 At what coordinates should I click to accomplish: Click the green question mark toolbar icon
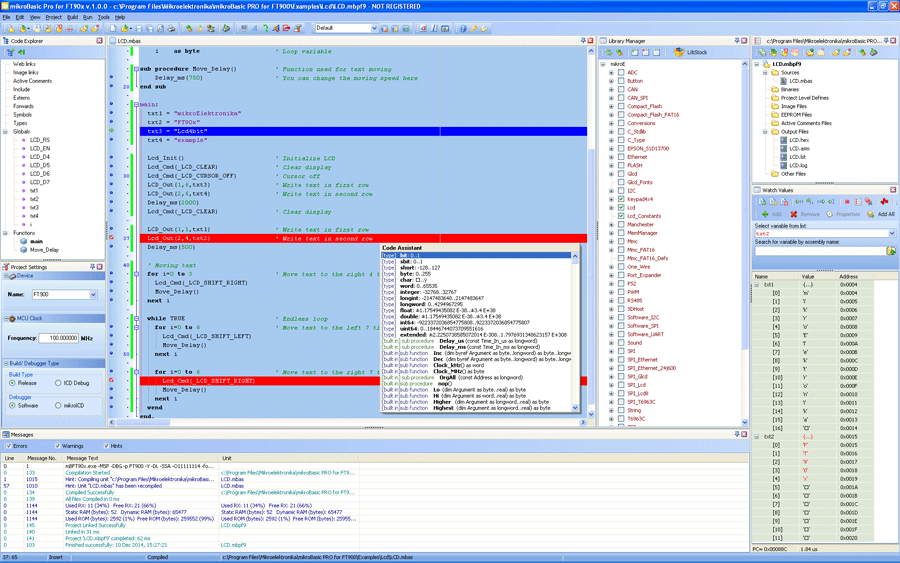266,28
